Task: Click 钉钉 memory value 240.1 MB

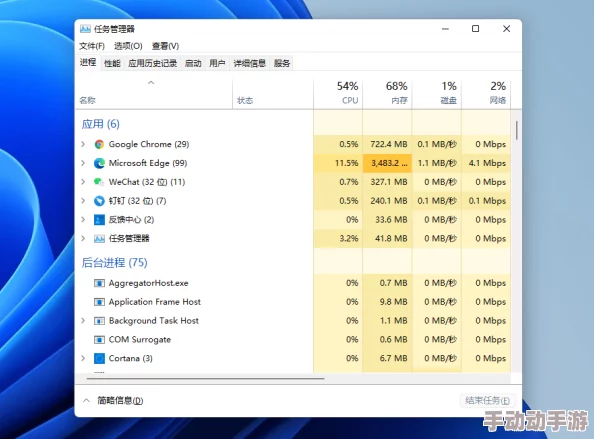Action: (389, 201)
